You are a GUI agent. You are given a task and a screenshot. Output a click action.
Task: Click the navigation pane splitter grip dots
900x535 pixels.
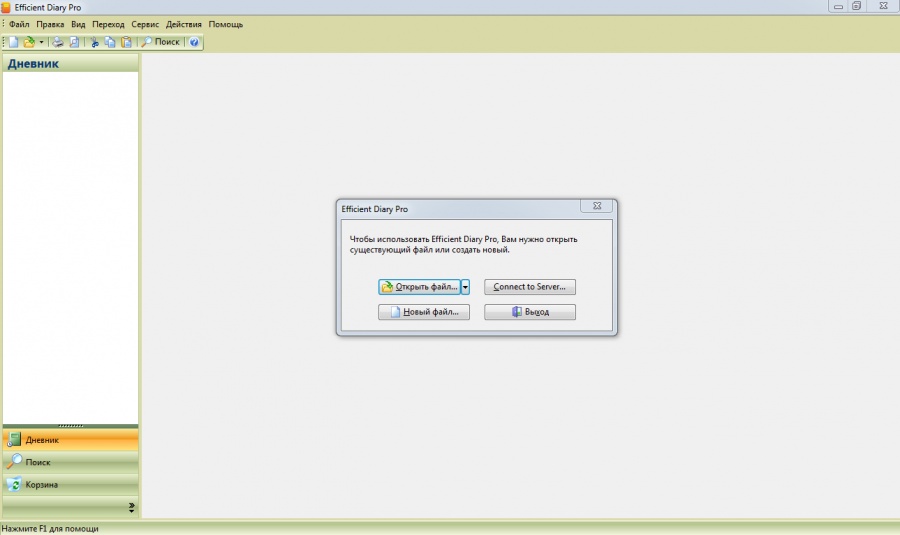[71, 426]
